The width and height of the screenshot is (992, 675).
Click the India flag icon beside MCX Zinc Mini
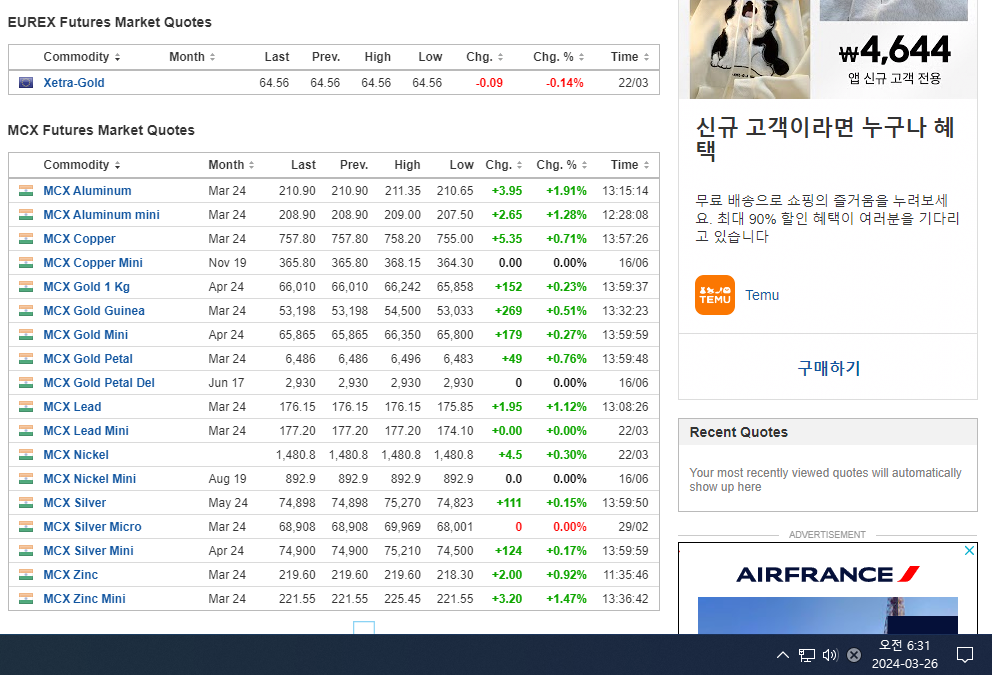point(26,598)
